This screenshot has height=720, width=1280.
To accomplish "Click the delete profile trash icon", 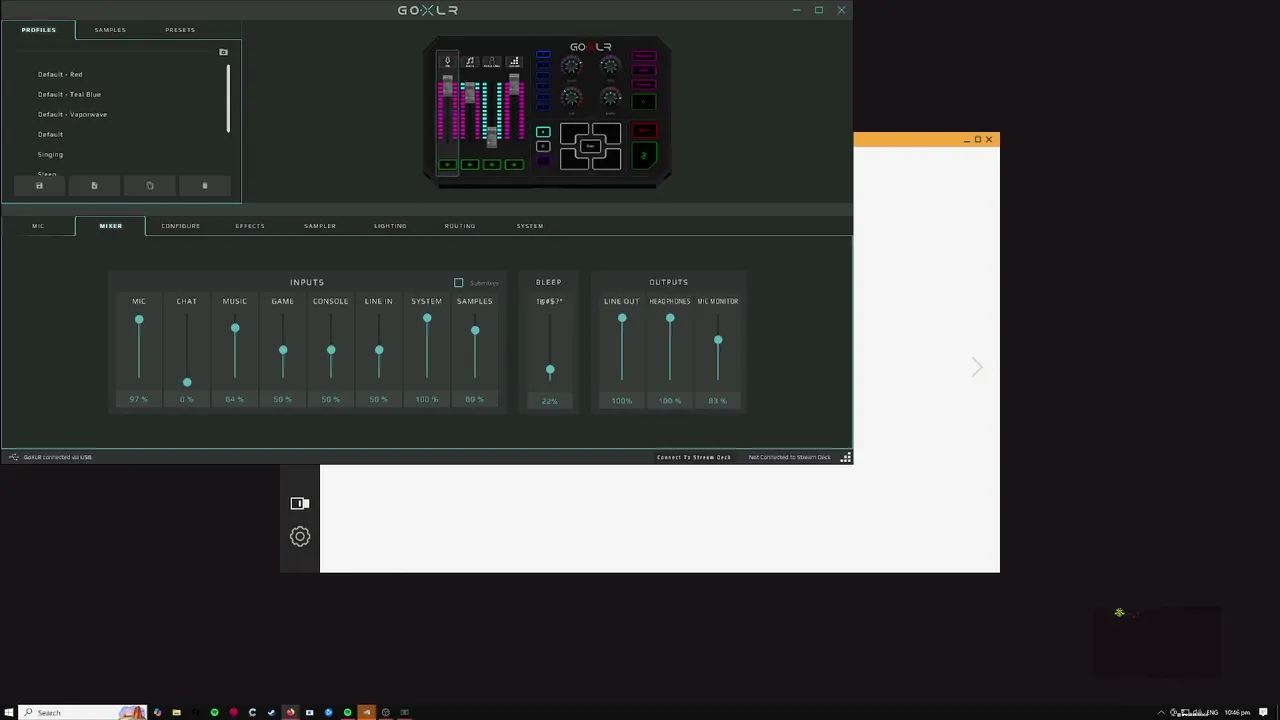I will [205, 185].
